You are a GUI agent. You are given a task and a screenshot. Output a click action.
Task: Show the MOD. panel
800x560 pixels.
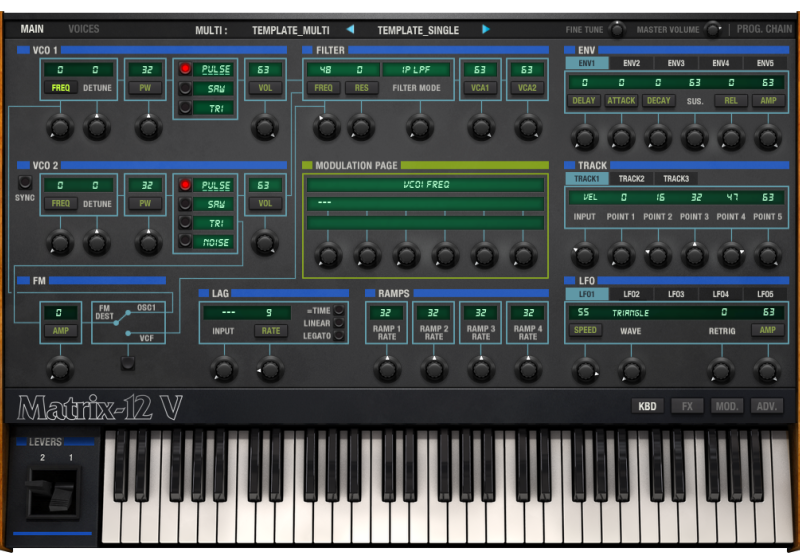tap(726, 406)
